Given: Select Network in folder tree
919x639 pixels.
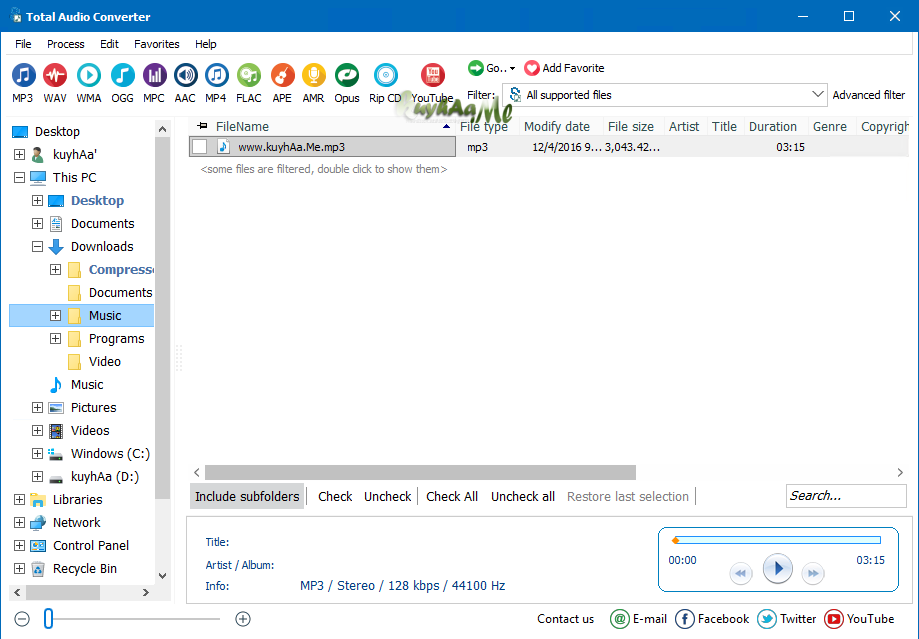Looking at the screenshot, I should click(76, 523).
